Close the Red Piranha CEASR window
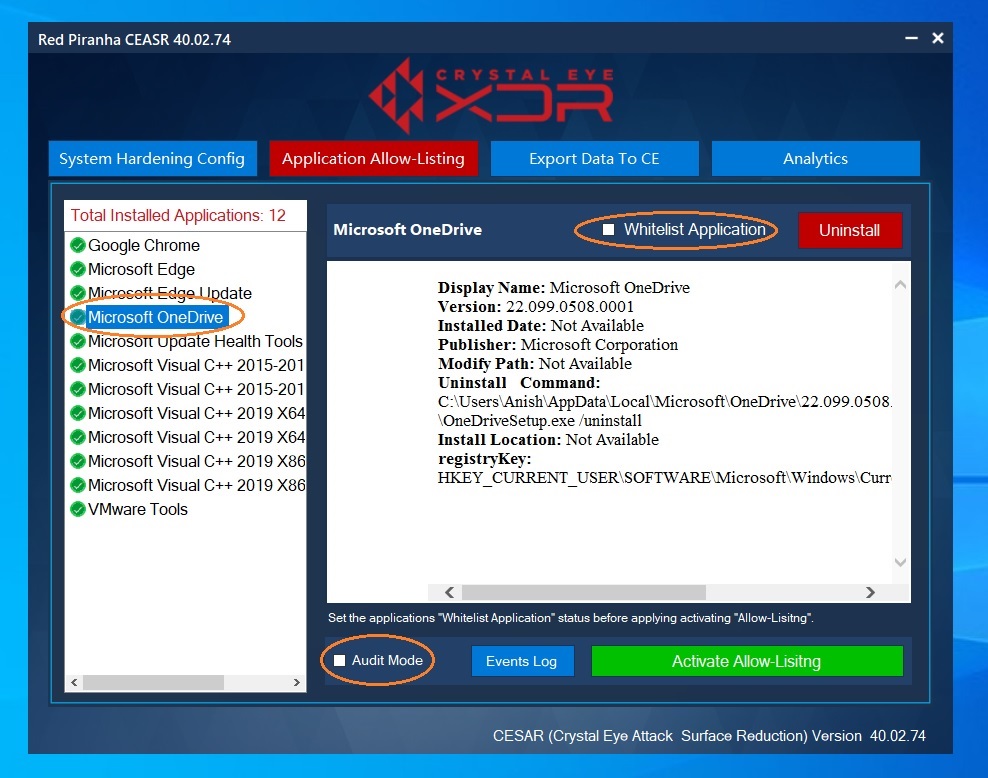The image size is (988, 778). click(x=938, y=38)
